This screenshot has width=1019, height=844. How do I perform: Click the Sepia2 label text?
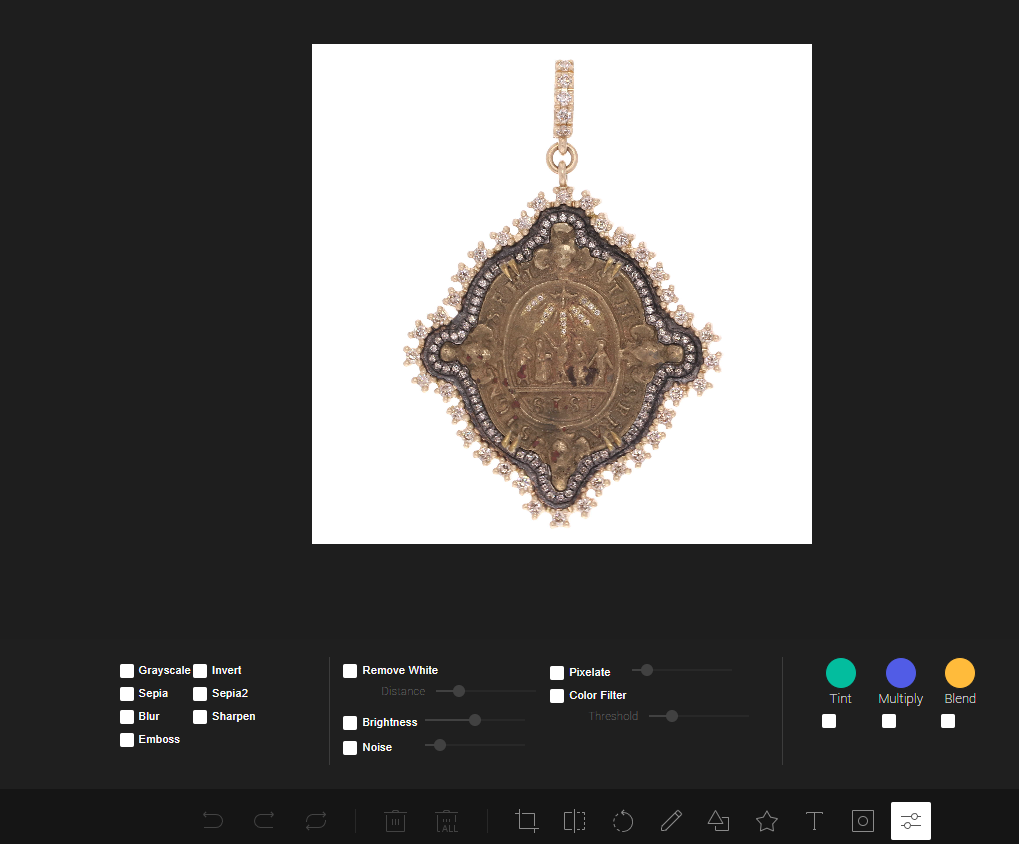[x=230, y=693]
